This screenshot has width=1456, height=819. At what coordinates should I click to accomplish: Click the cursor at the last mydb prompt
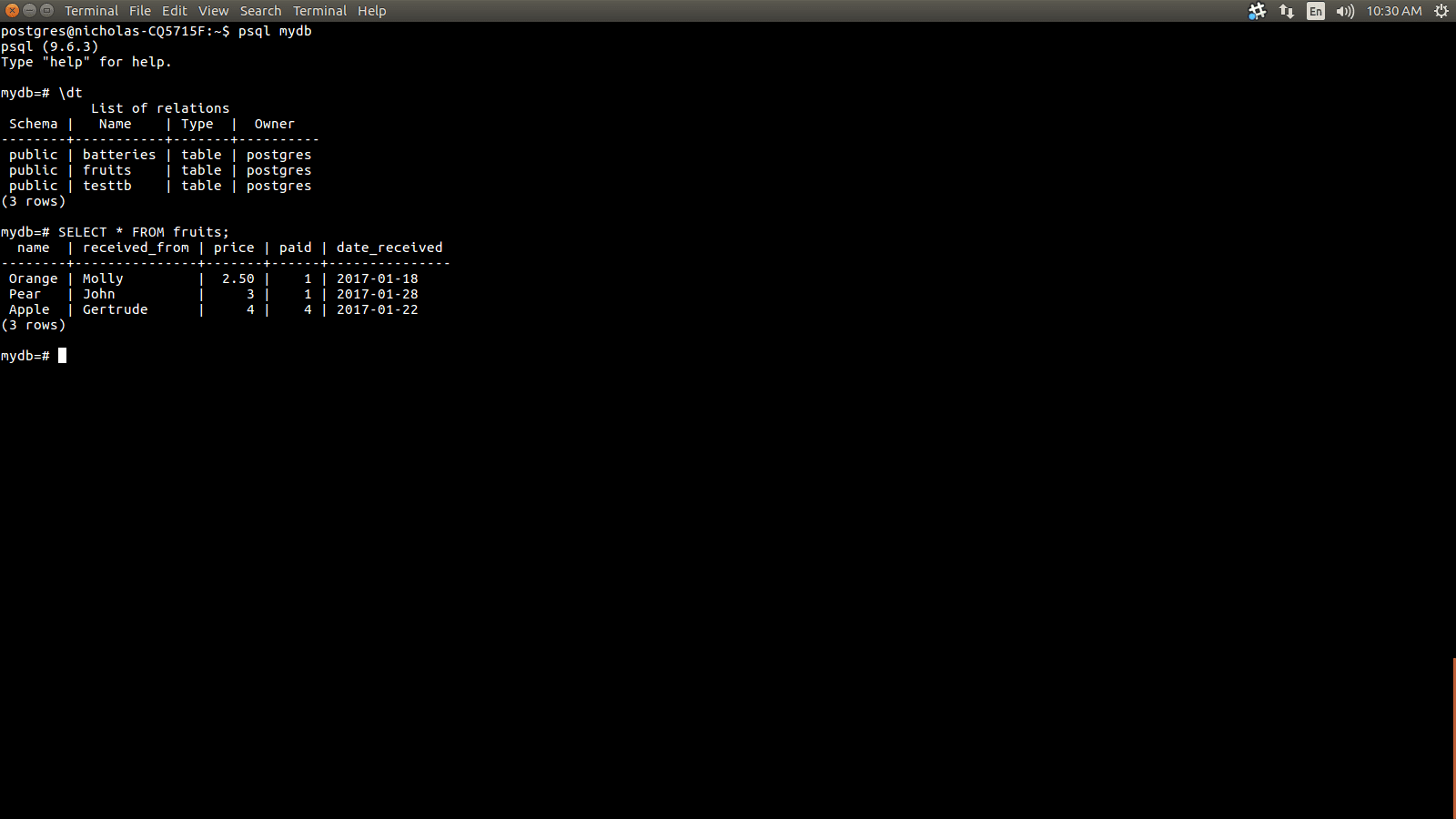click(x=63, y=356)
